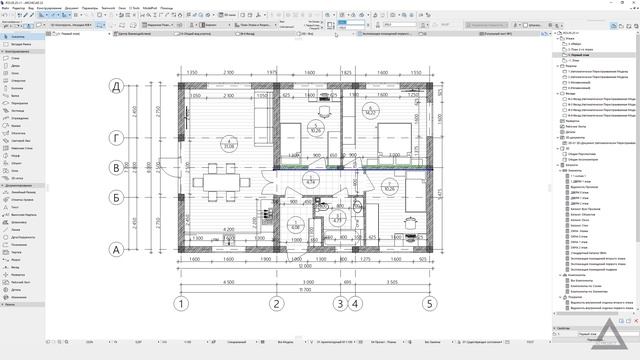Open the Файл menu
Image resolution: width=640 pixels, height=360 pixels.
pyautogui.click(x=6, y=8)
